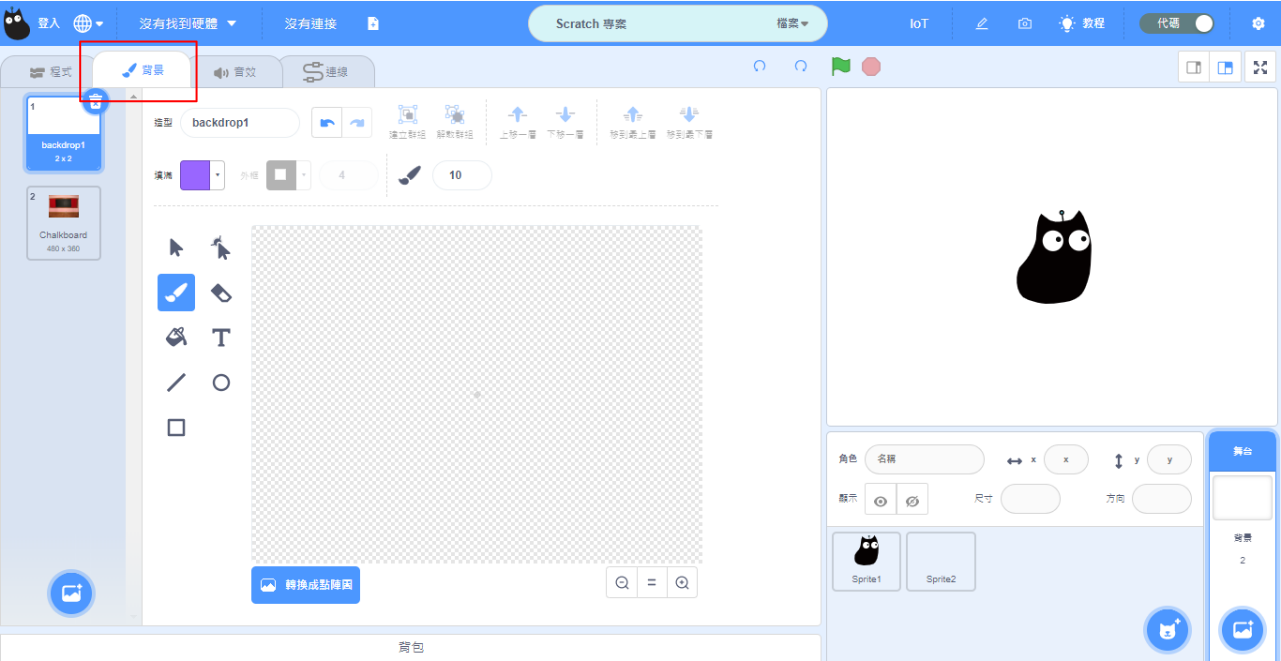
Task: Switch to the 音效 sounds tab
Action: click(x=234, y=72)
